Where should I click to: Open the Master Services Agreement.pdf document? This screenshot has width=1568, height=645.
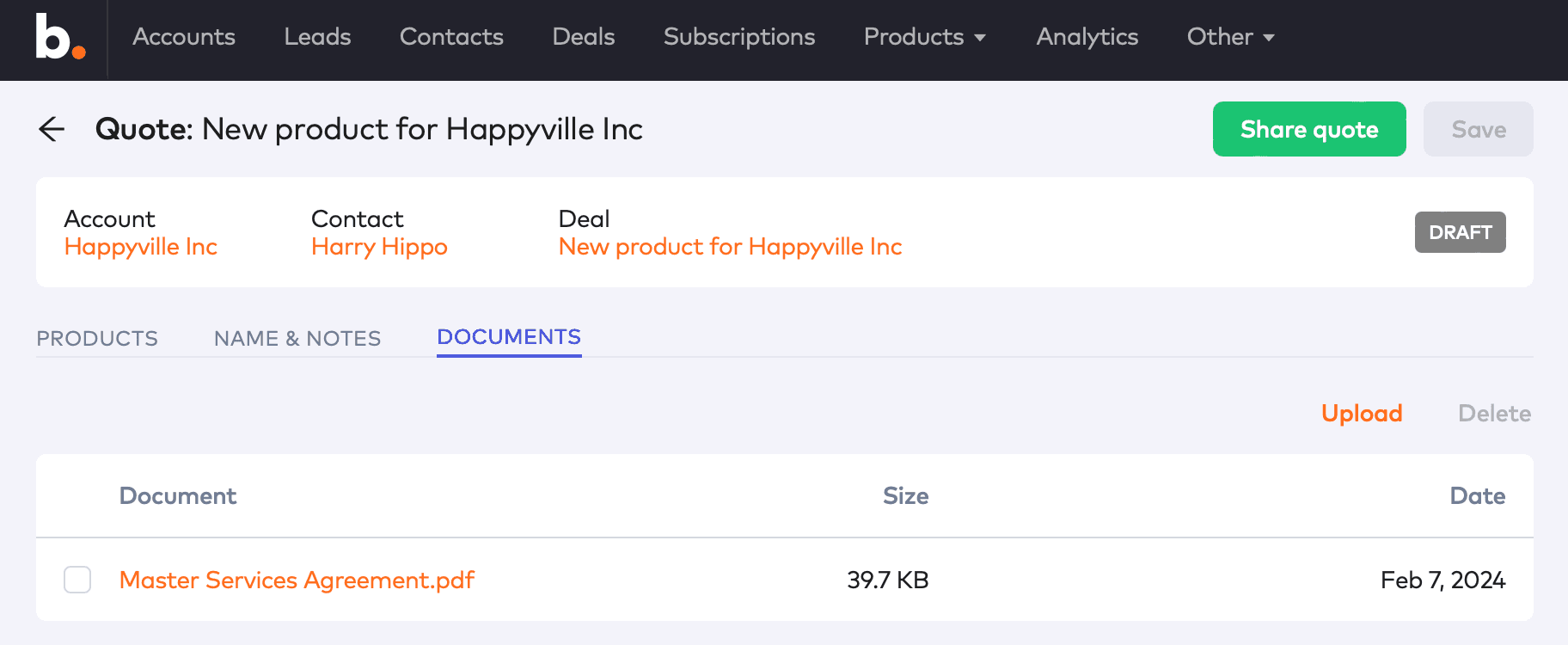297,580
